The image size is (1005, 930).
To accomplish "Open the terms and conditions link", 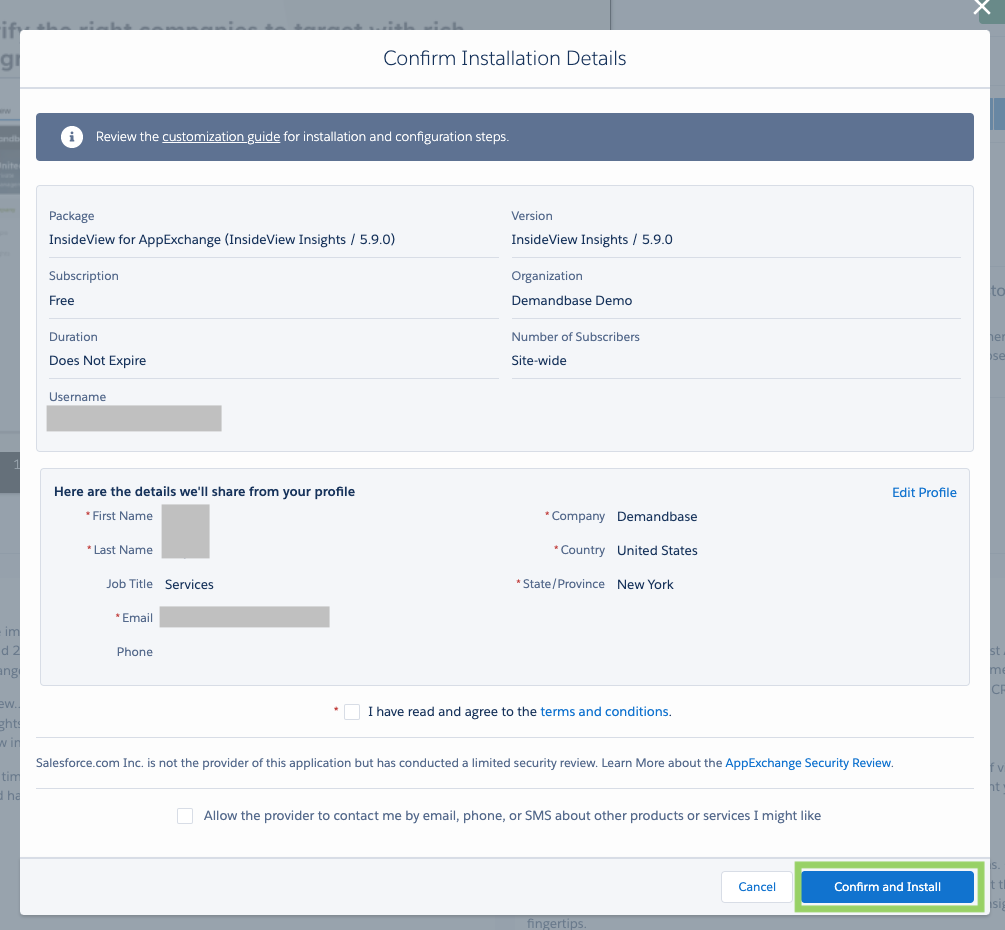I will (x=604, y=711).
